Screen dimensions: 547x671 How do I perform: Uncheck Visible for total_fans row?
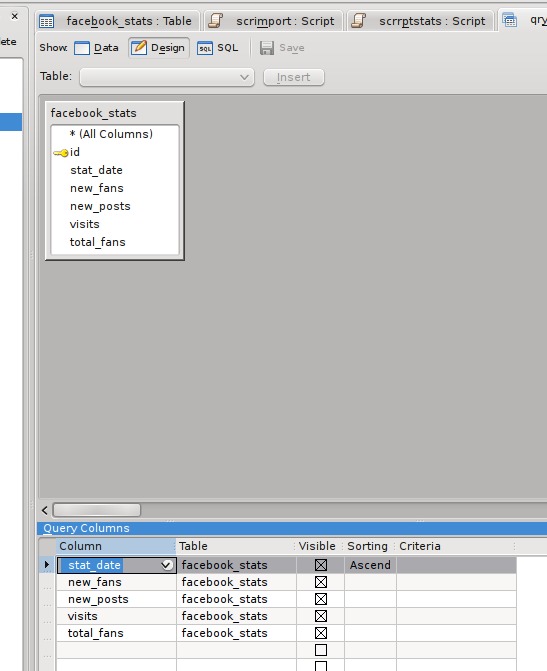click(321, 633)
